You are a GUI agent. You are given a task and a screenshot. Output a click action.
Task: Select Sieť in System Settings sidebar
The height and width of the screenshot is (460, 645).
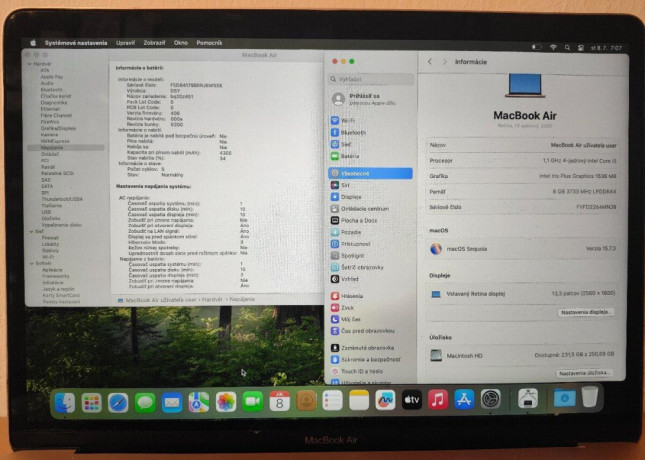coord(341,144)
